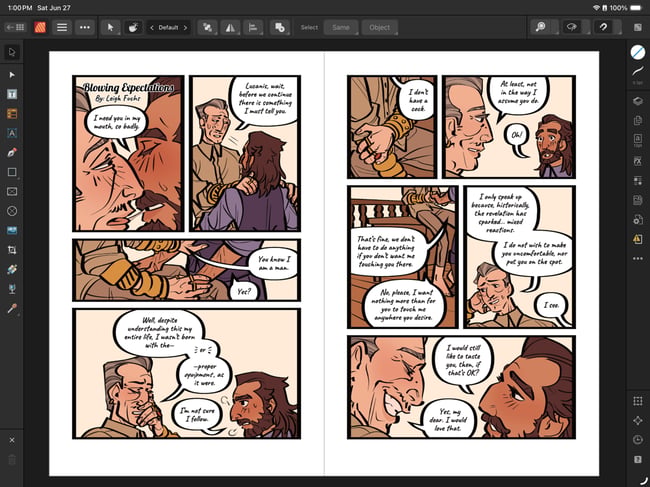Open the zoom/view options
650x487 pixels.
click(x=541, y=27)
